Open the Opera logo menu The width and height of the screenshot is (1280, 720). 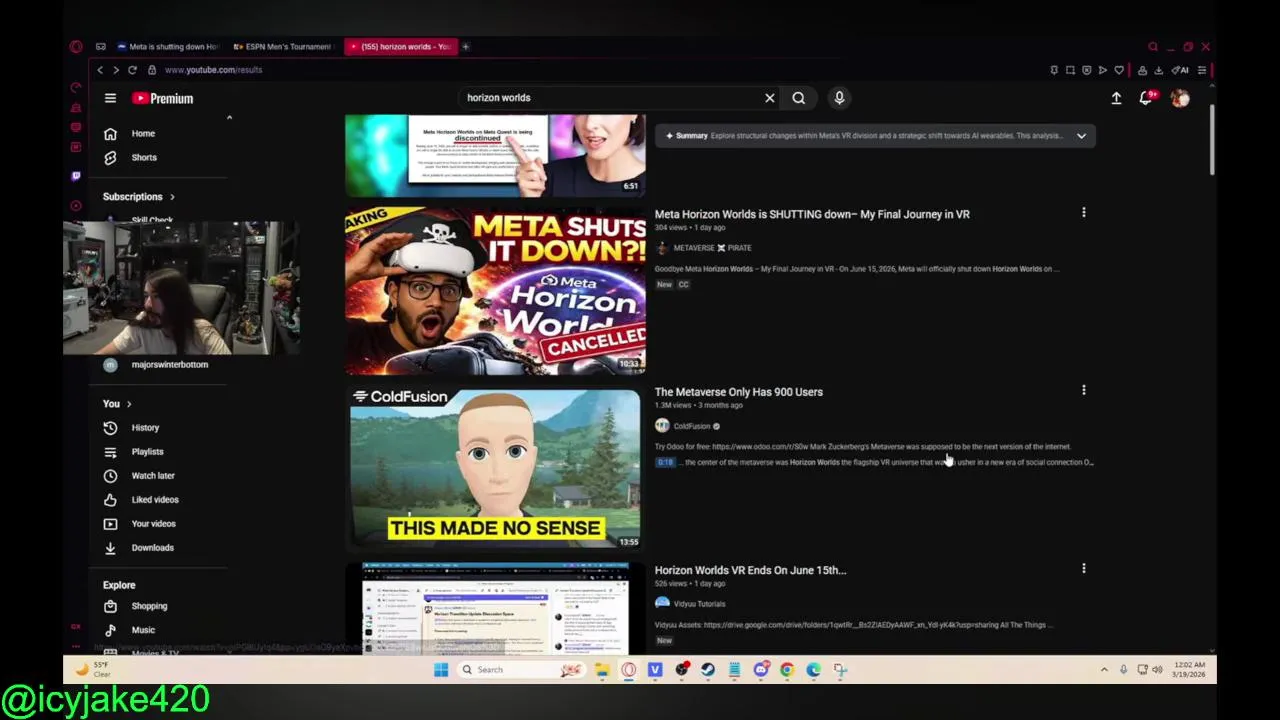click(76, 47)
